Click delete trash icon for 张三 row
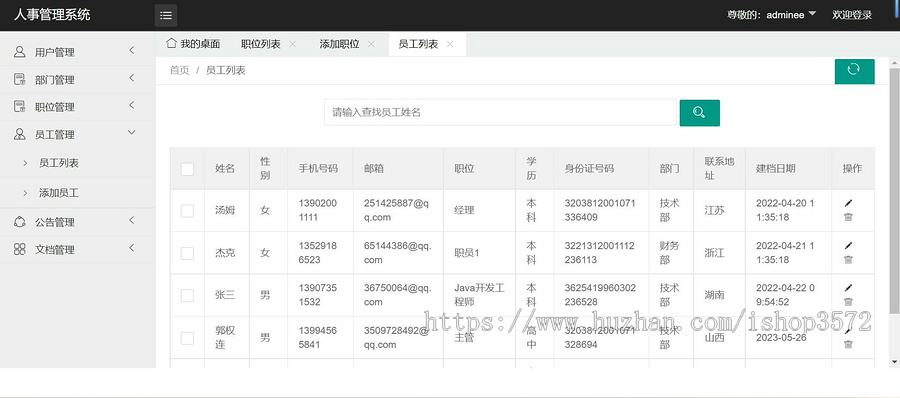Image resolution: width=900 pixels, height=398 pixels. [x=848, y=302]
